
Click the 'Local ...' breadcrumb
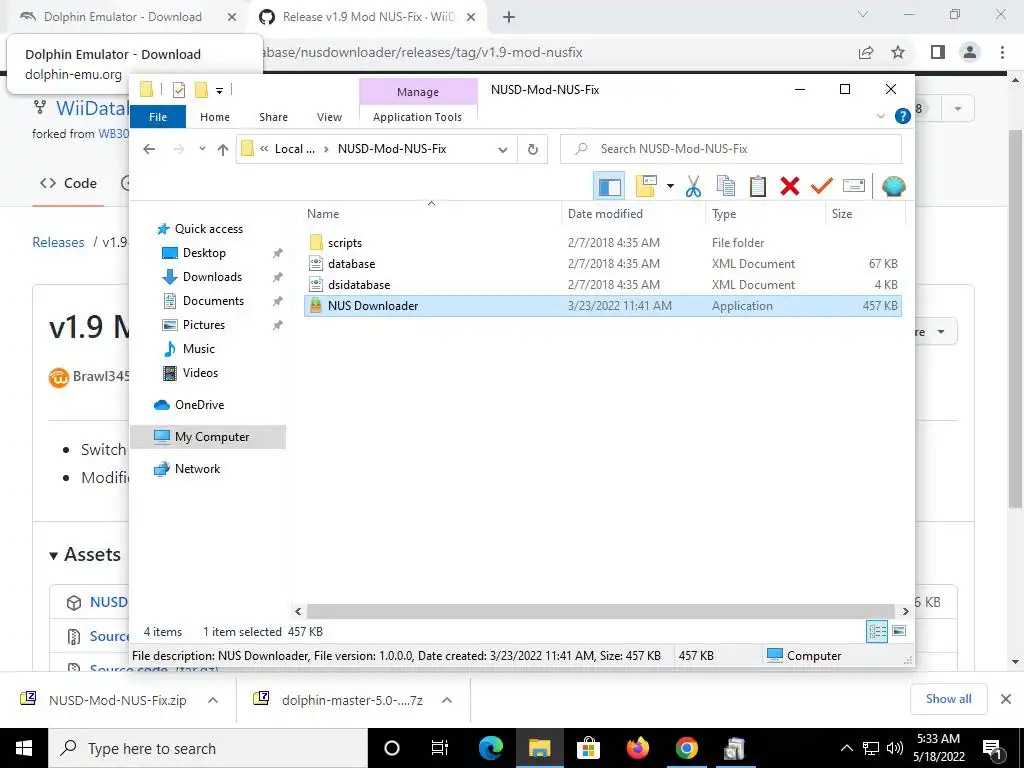point(295,149)
